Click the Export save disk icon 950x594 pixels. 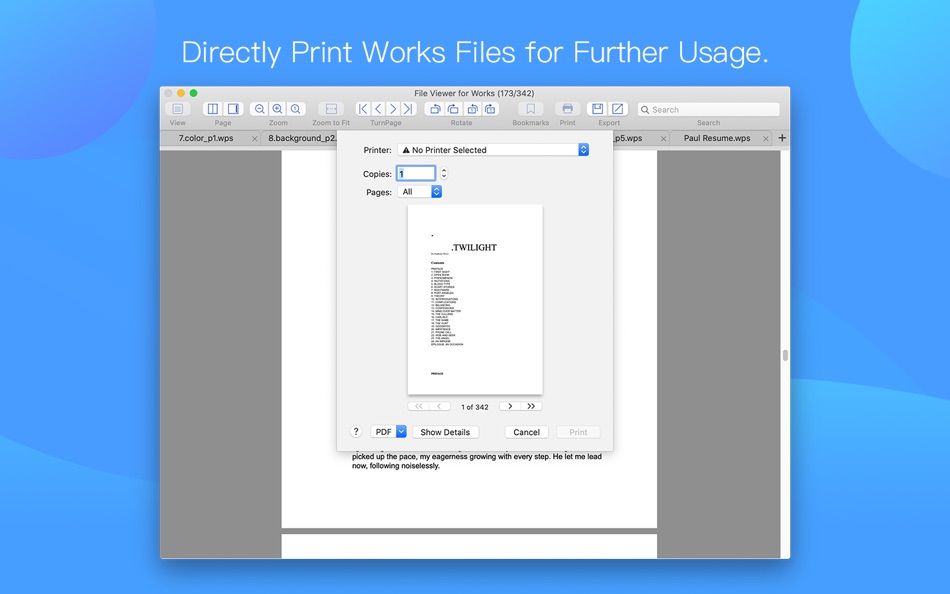tap(597, 109)
